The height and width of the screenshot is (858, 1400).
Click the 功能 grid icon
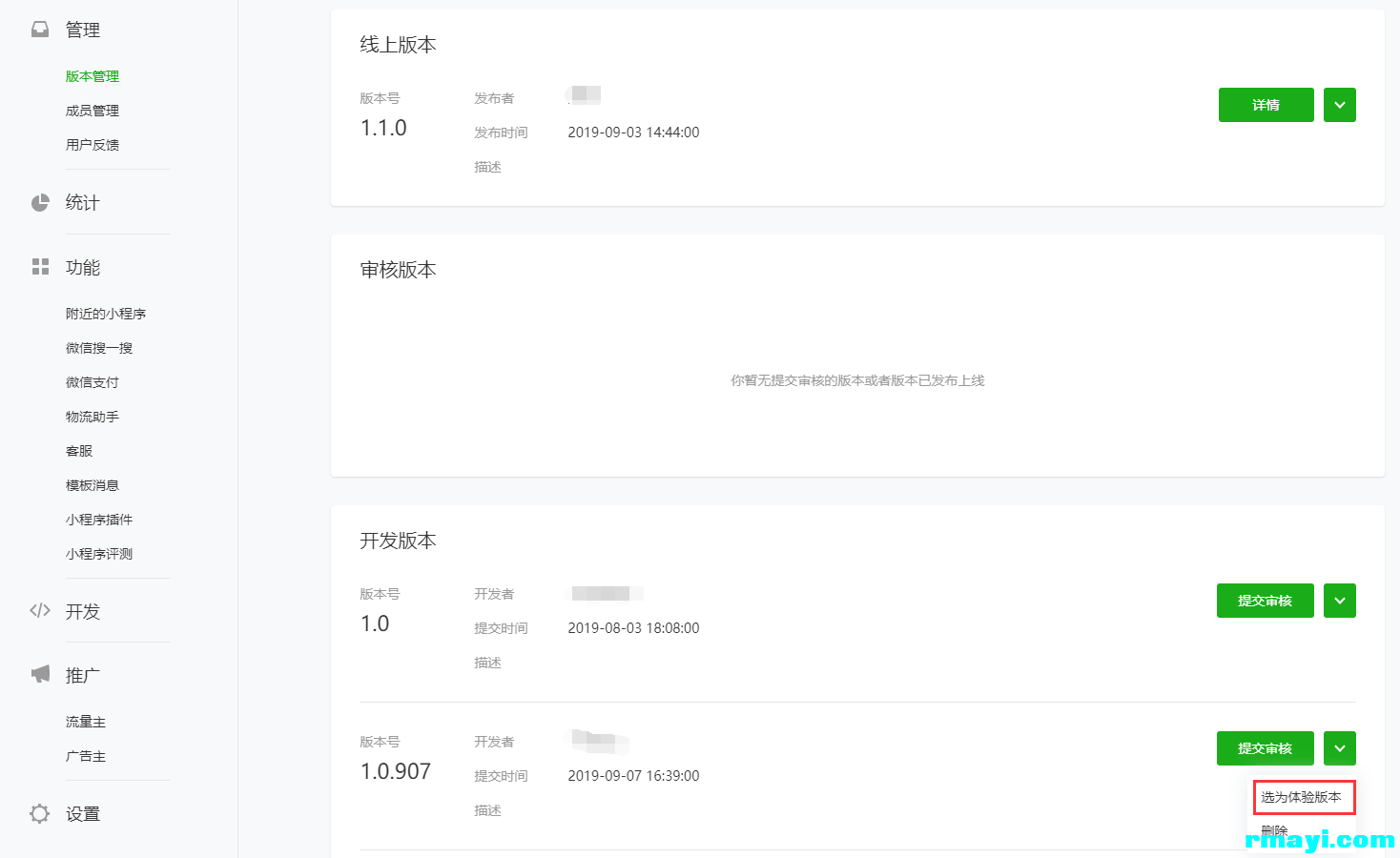point(40,267)
